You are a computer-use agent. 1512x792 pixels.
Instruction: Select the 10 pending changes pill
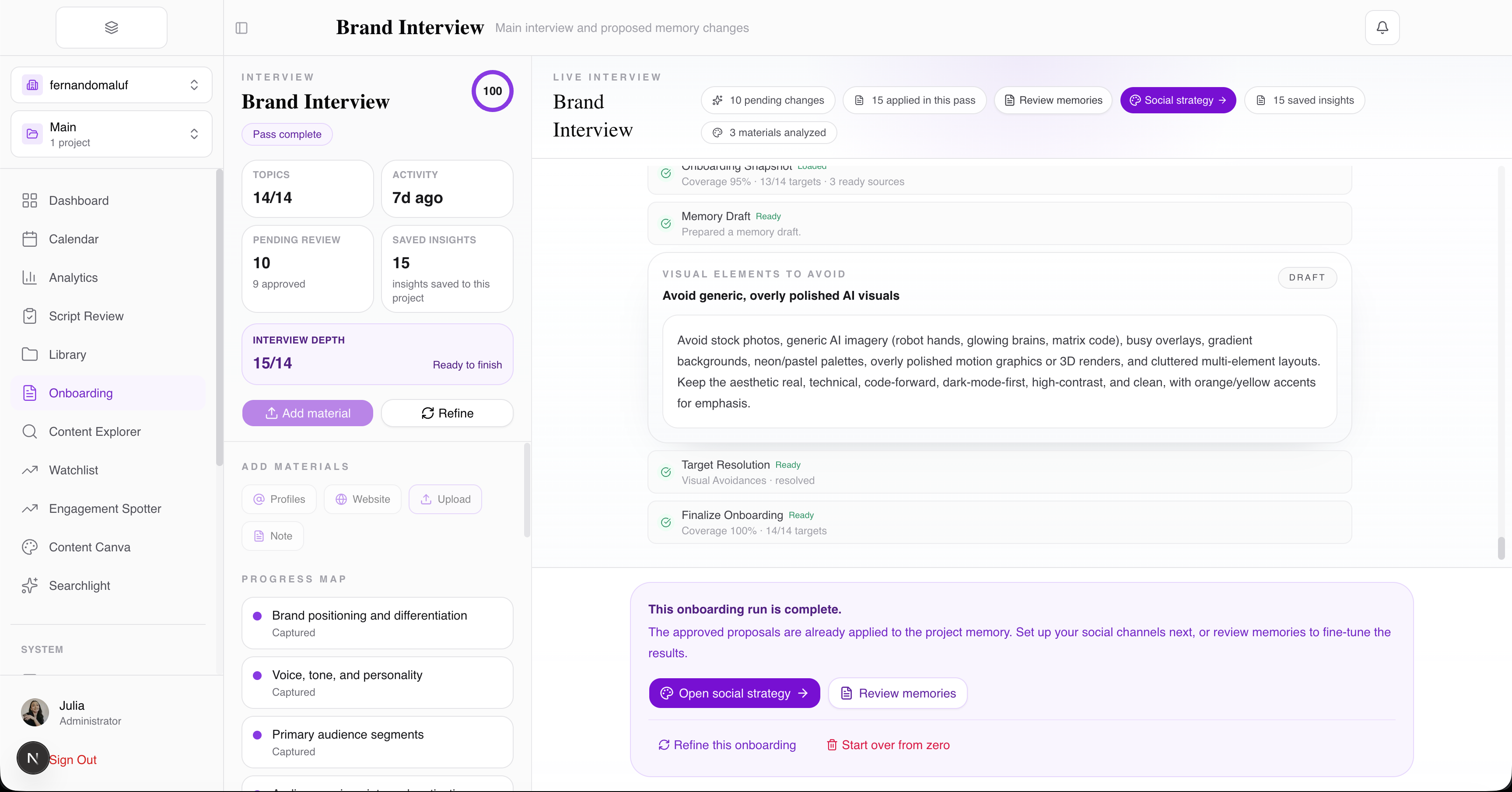click(768, 100)
